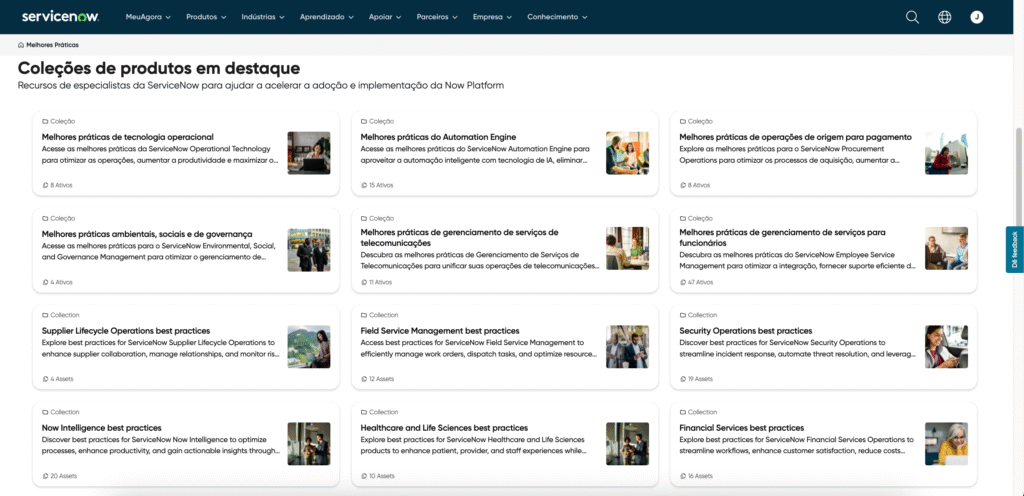
Task: Click the telecomunicações card thumbnail
Action: coord(628,249)
